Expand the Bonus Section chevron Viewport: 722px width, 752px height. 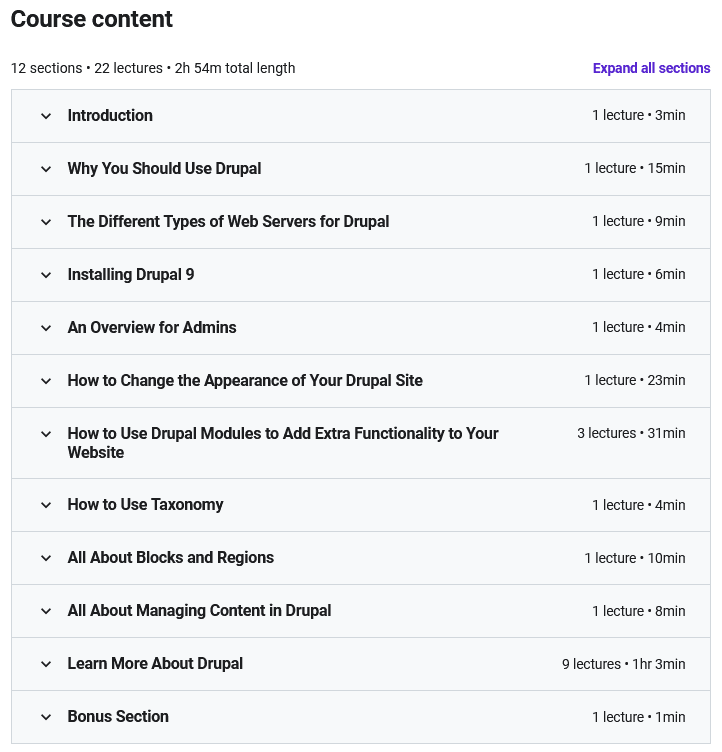46,717
